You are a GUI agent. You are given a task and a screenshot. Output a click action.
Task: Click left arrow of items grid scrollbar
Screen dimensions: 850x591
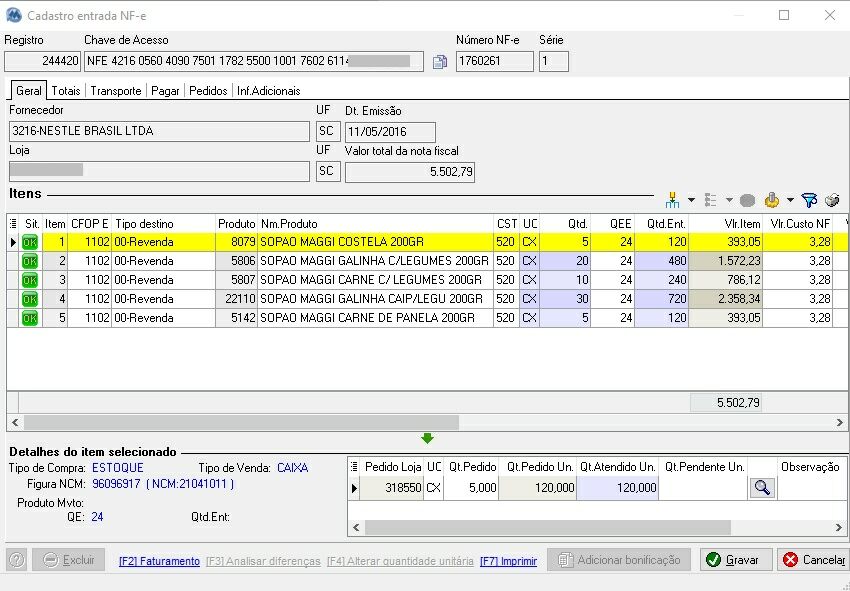pyautogui.click(x=15, y=422)
